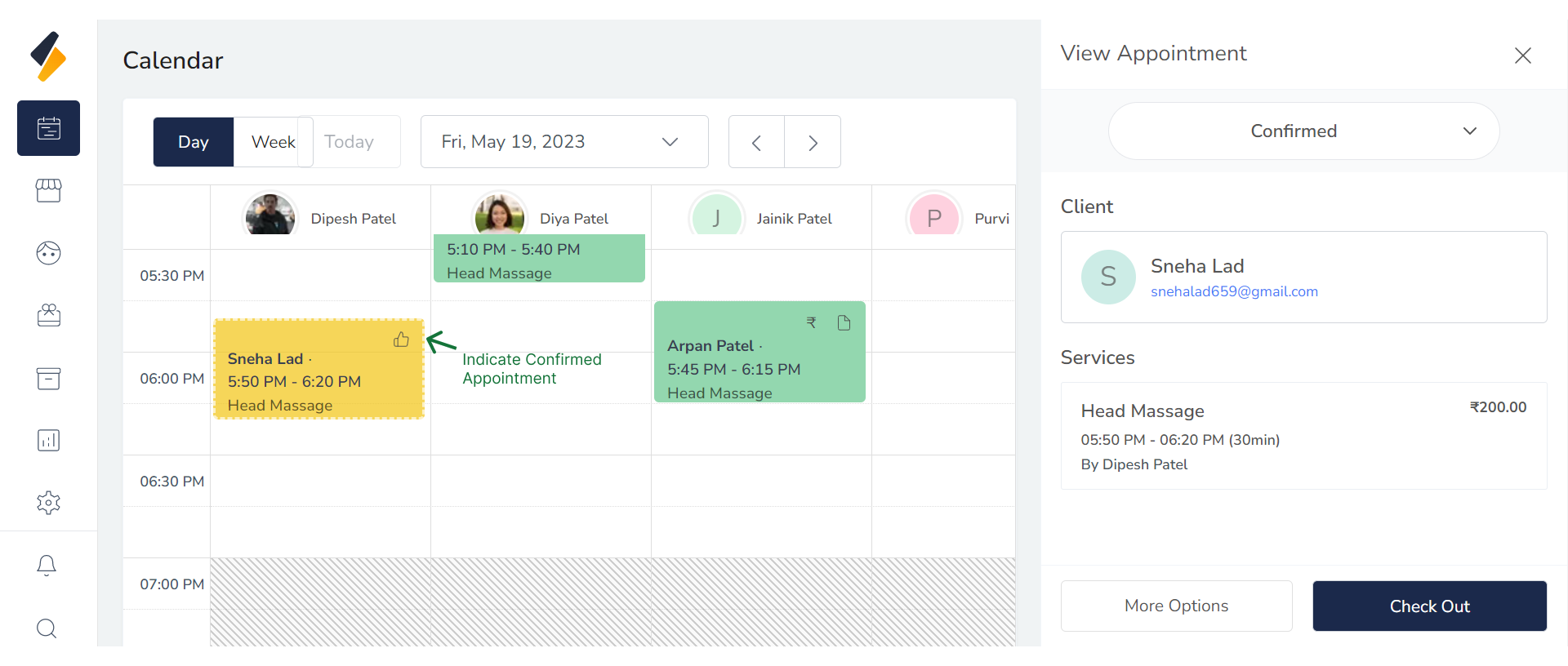Open the settings gear icon in sidebar
Viewport: 1568px width, 666px height.
(x=48, y=503)
